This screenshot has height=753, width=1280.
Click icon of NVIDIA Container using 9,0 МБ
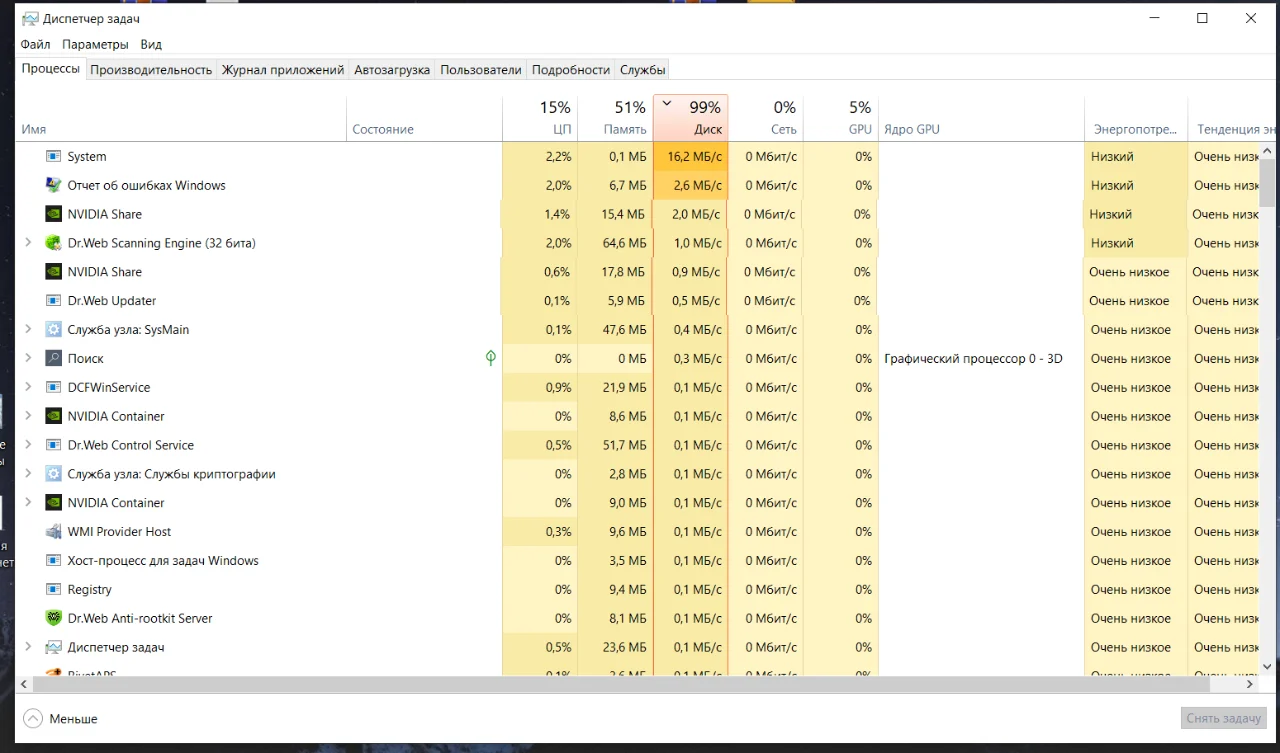54,503
